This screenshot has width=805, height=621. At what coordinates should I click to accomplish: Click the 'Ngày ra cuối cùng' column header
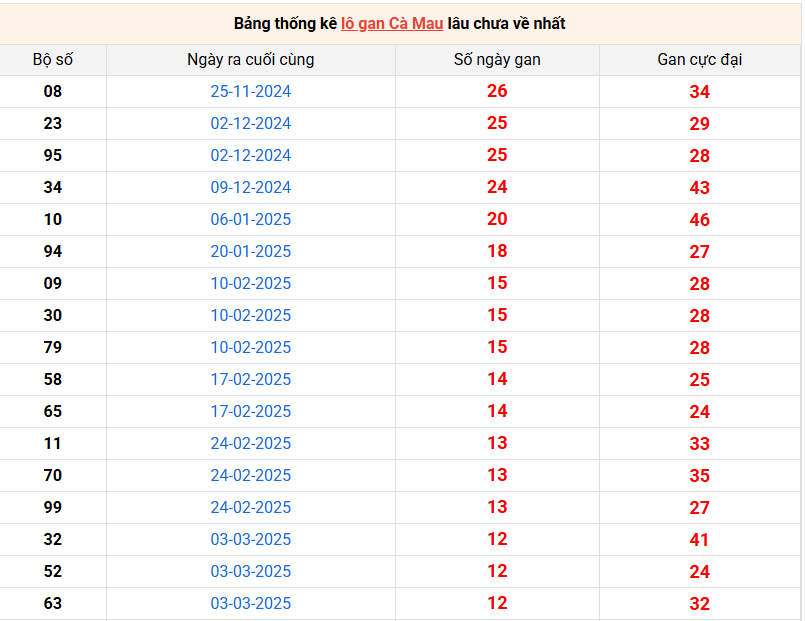pyautogui.click(x=250, y=59)
